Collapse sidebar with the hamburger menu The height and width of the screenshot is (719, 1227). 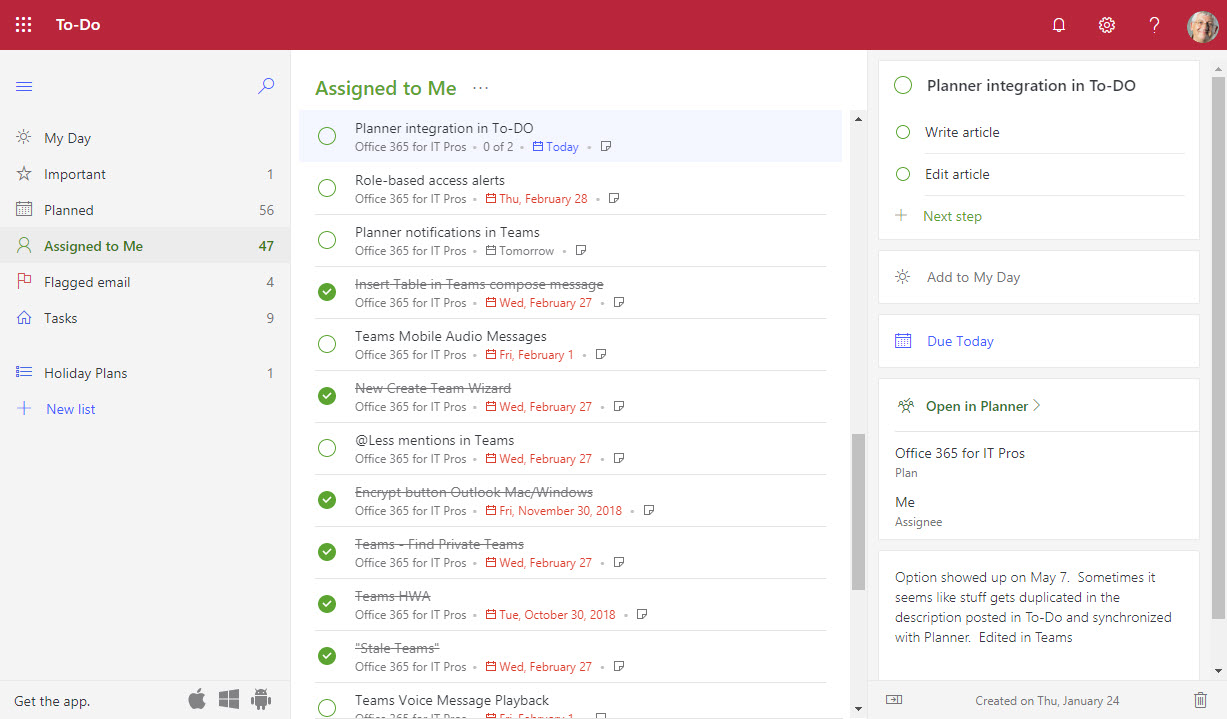coord(24,87)
